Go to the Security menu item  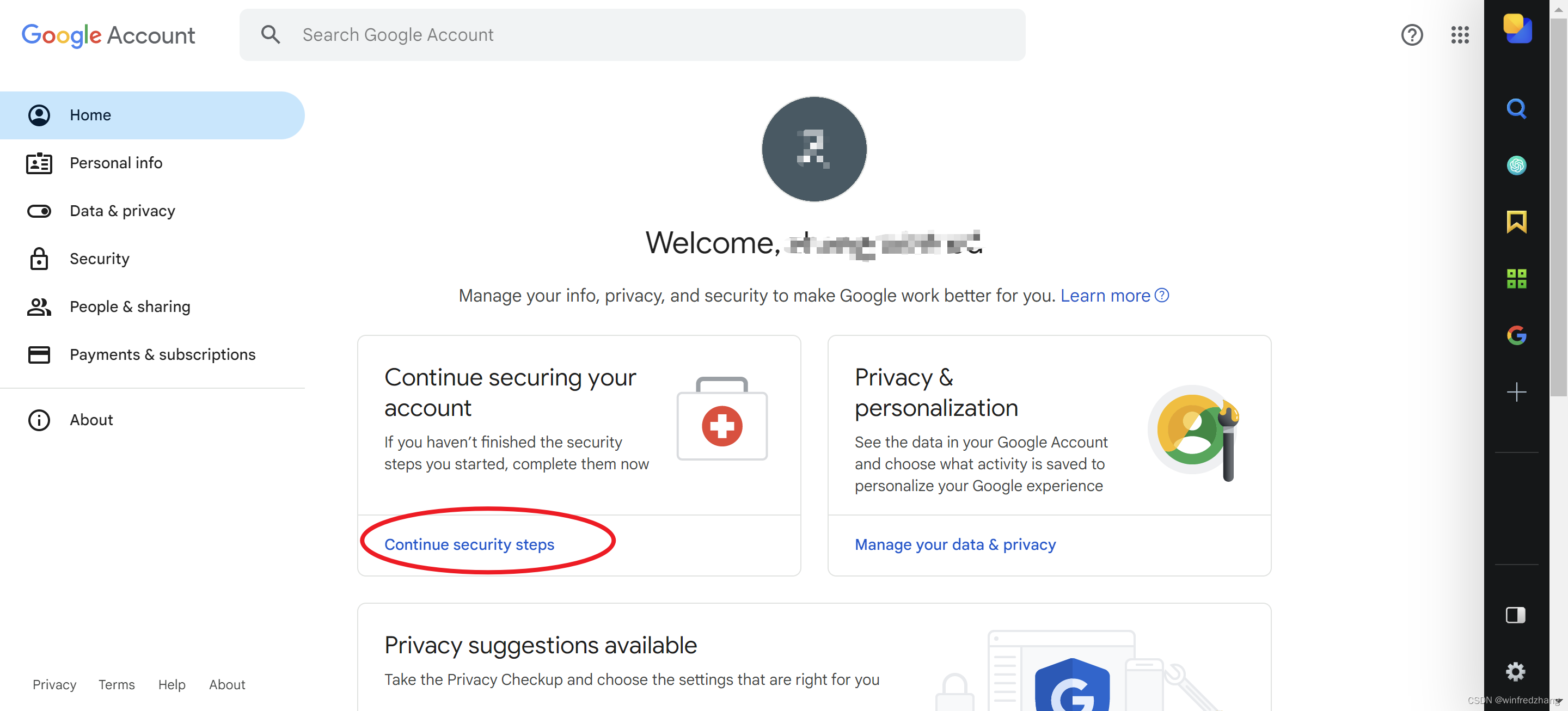pos(99,259)
